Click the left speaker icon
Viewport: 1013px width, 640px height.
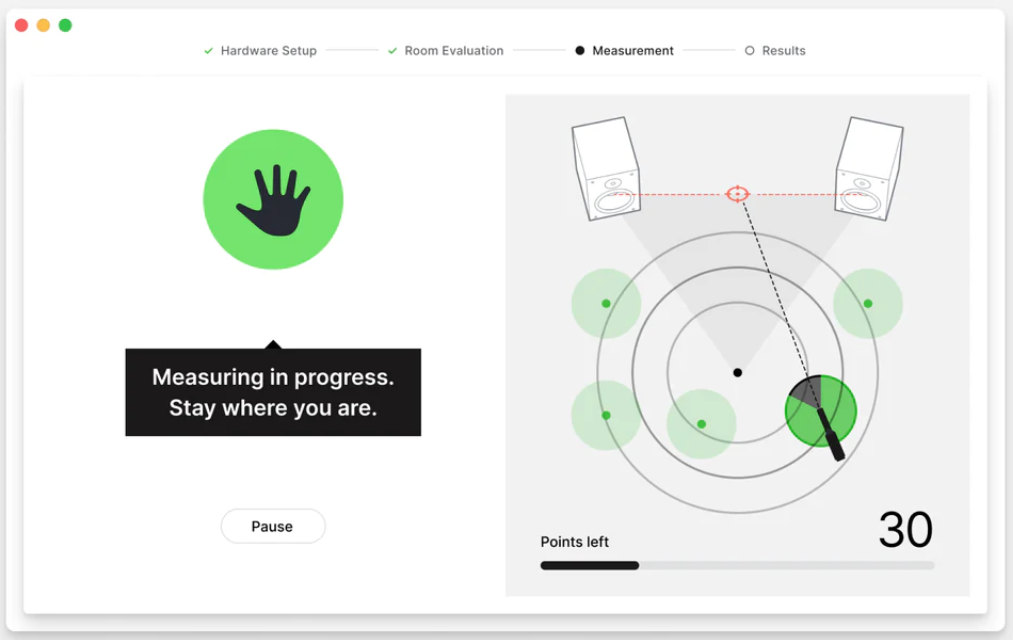click(x=606, y=169)
